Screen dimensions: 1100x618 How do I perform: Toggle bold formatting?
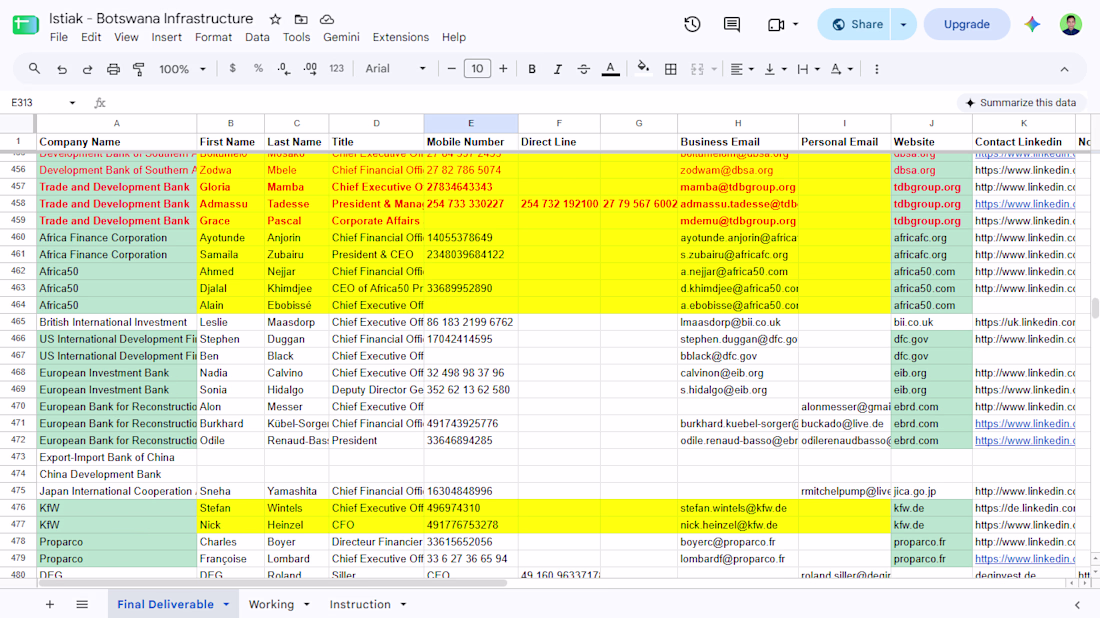point(532,69)
